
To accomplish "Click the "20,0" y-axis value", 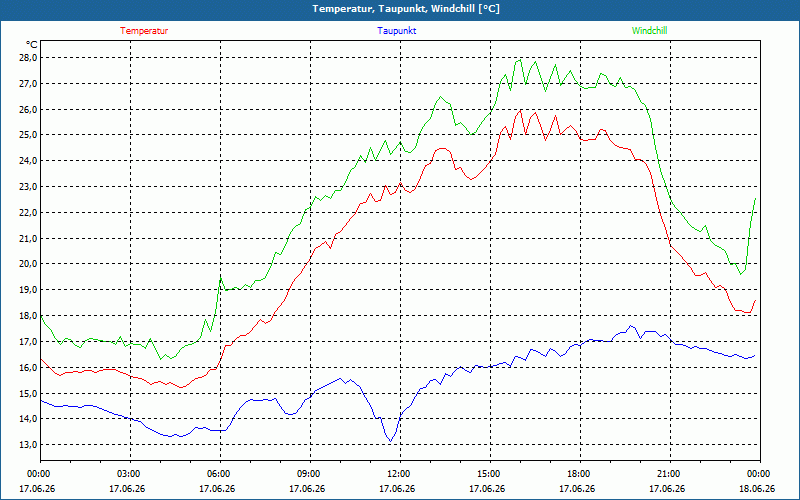I will 29,264.
